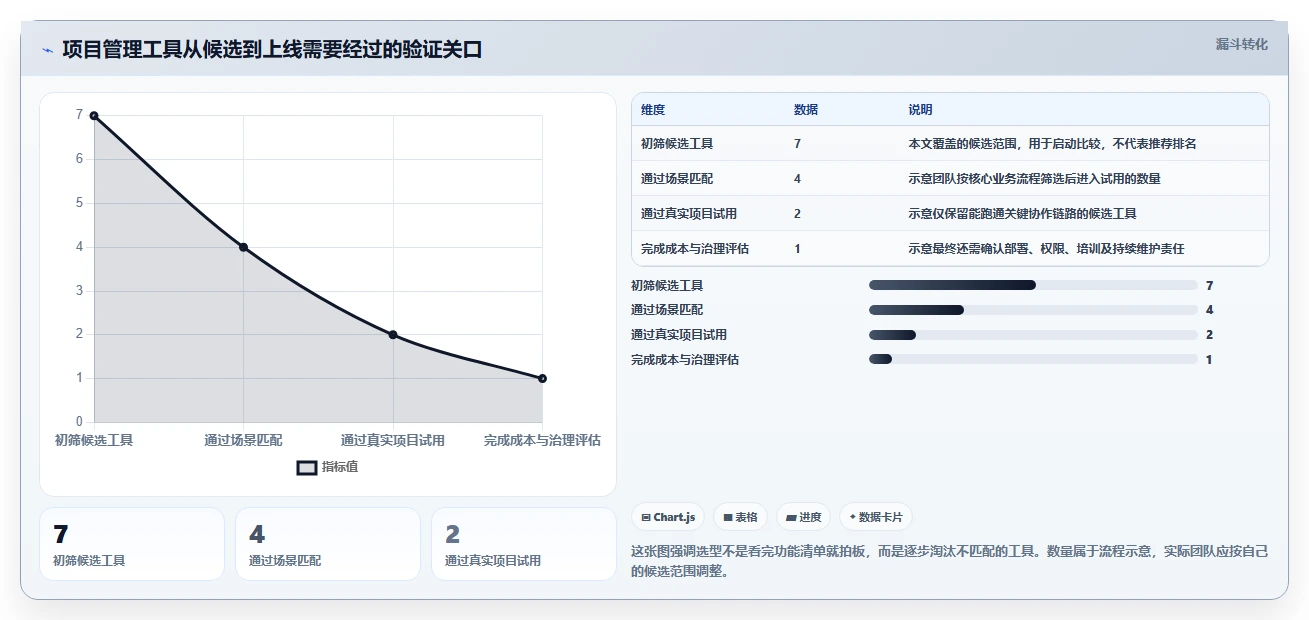Image resolution: width=1309 pixels, height=620 pixels.
Task: Click x-axis label 初筛候选工具 under the chart
Action: 94,440
